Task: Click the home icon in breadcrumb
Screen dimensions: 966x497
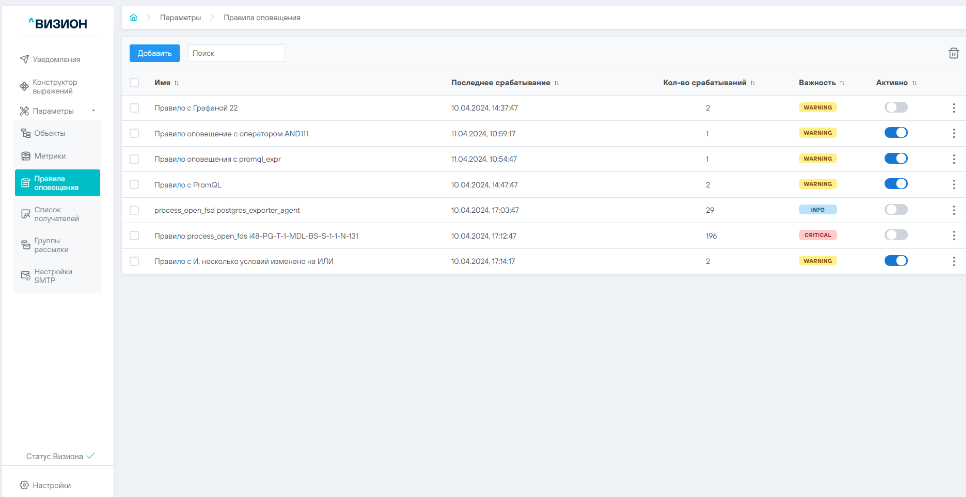Action: (x=134, y=18)
